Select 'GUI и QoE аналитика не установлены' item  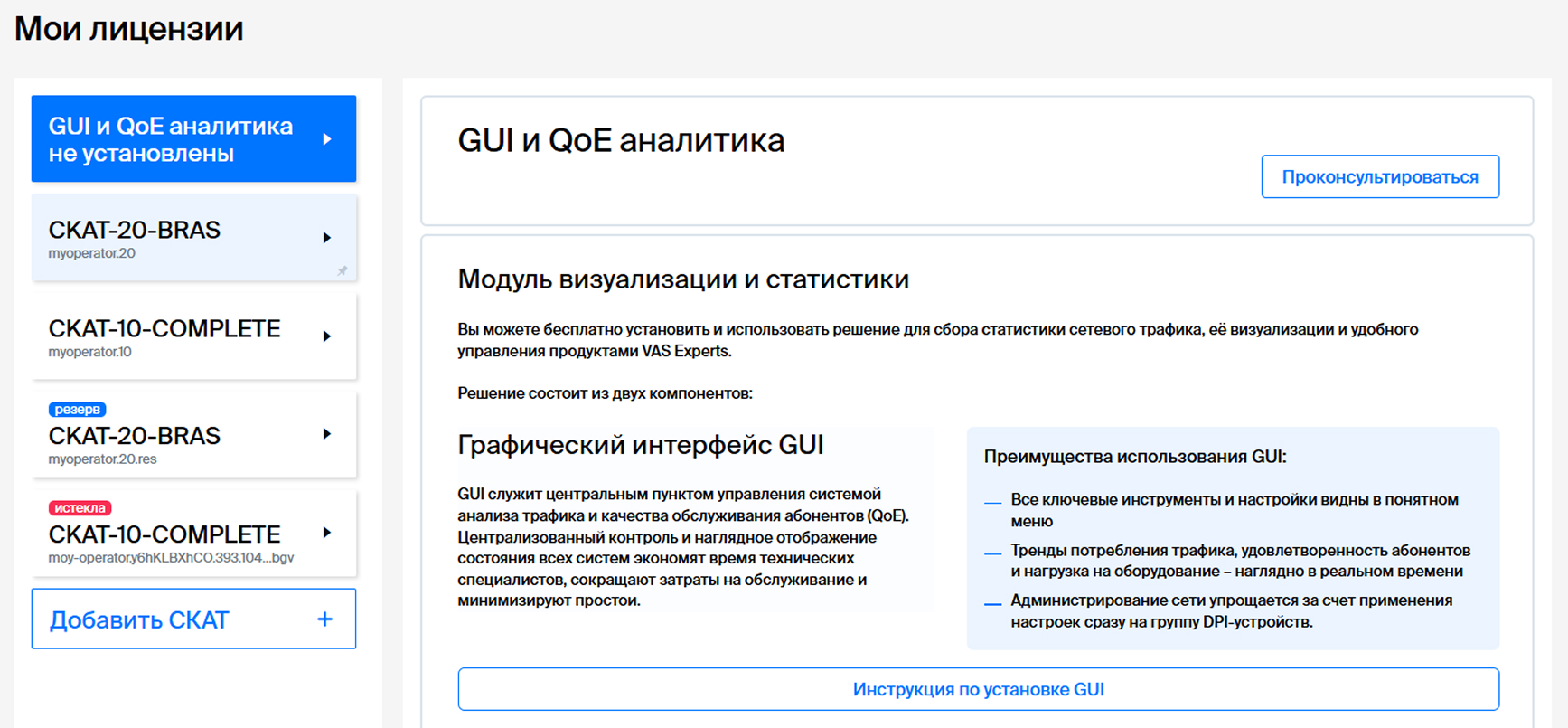(193, 139)
